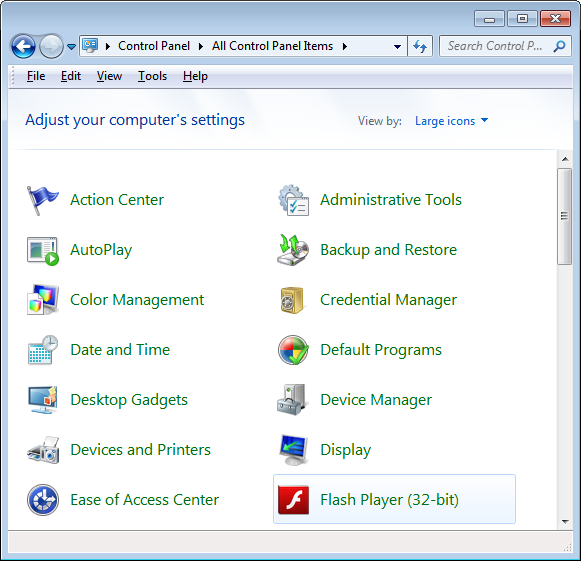This screenshot has width=581, height=561.
Task: Open the AutoPlay icon
Action: 43,250
